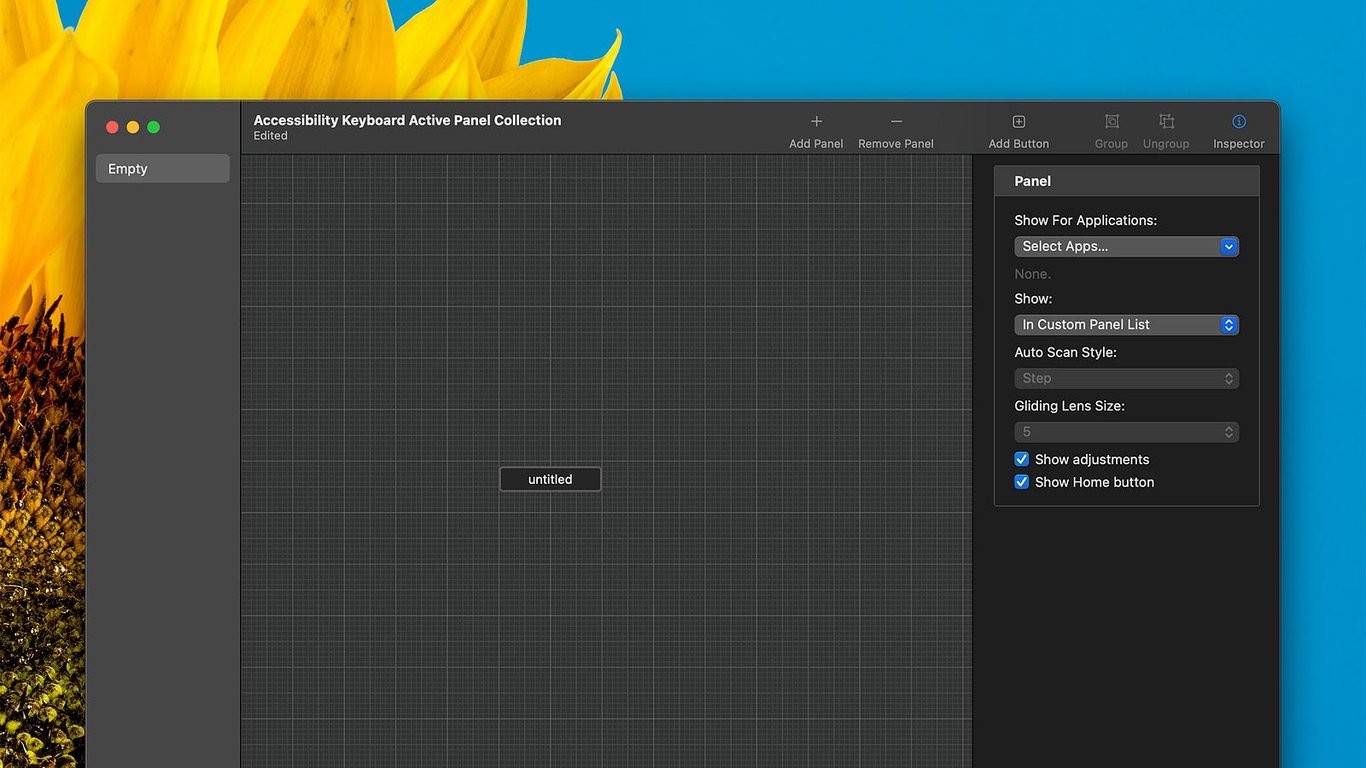Close the window with the red button
Viewport: 1366px width, 768px height.
tap(112, 127)
